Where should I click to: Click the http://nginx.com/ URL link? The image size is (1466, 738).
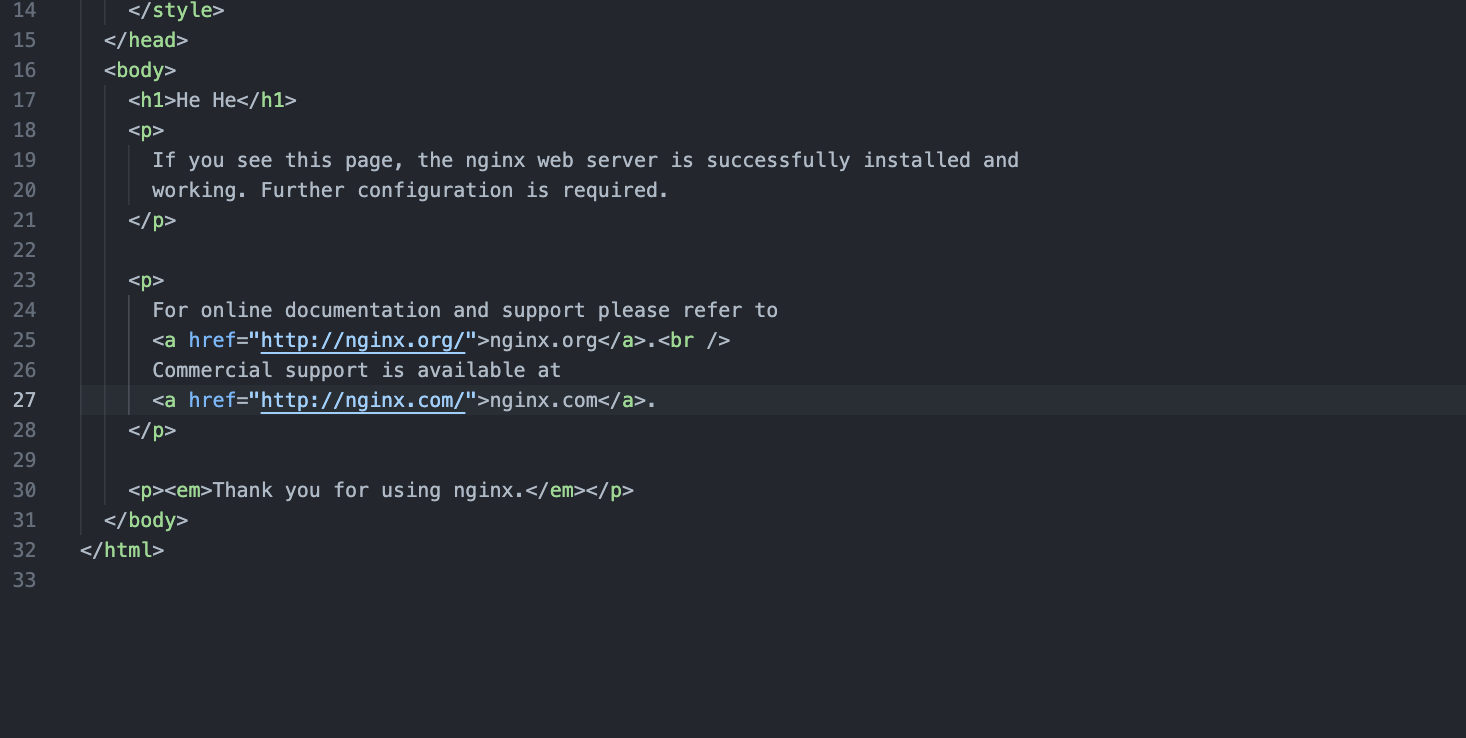363,400
